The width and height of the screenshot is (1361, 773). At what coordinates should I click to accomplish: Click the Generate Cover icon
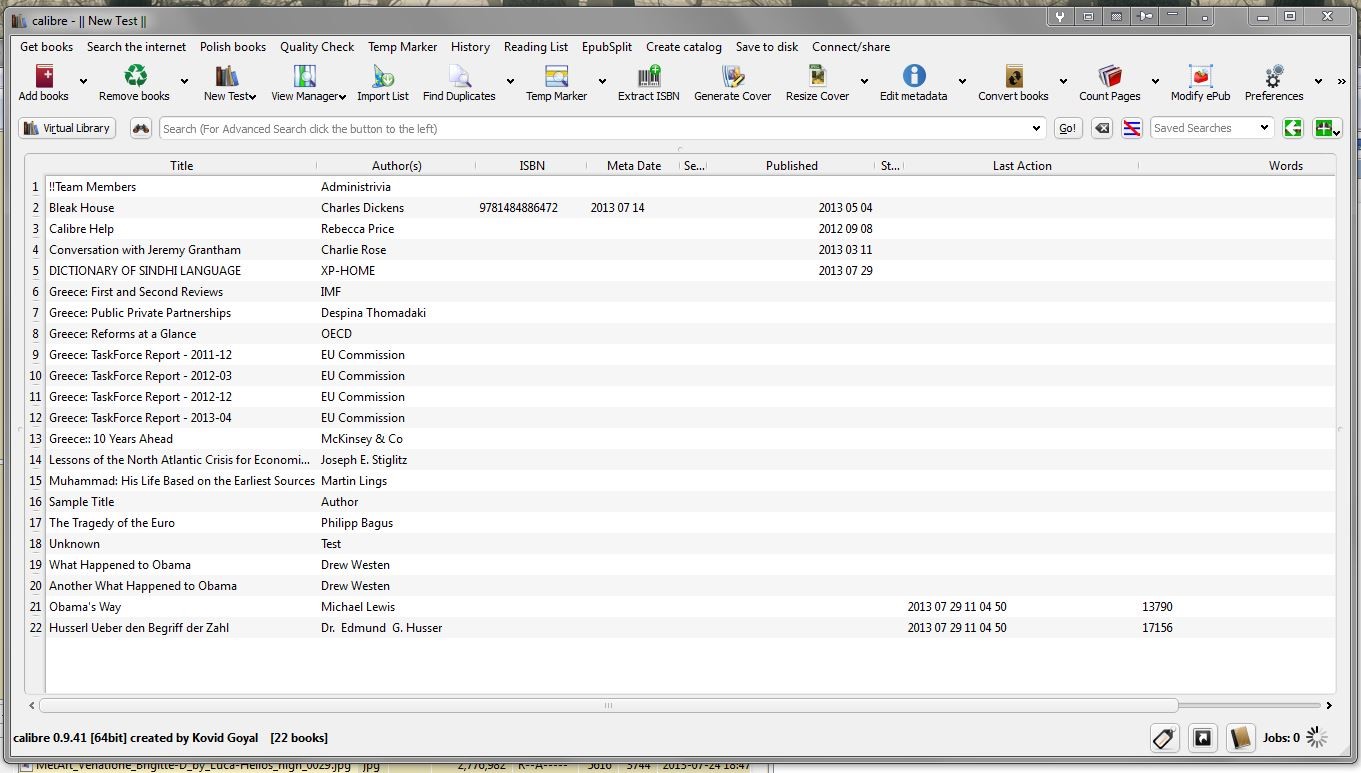pos(733,76)
